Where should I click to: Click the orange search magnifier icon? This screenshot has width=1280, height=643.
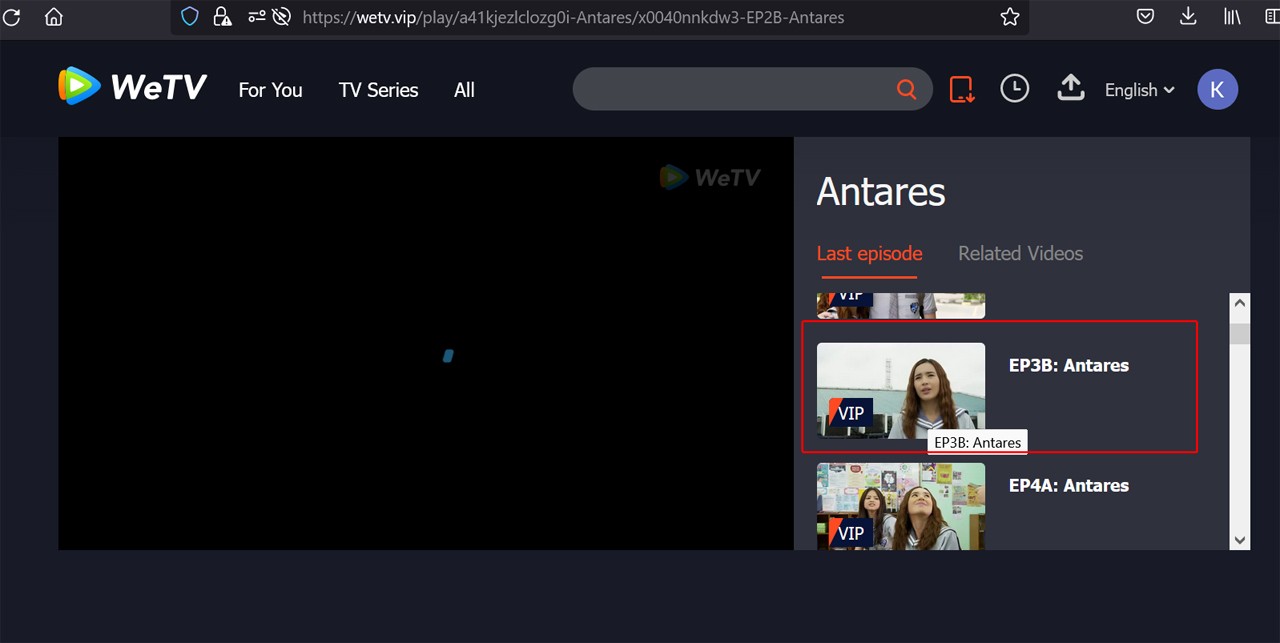906,90
